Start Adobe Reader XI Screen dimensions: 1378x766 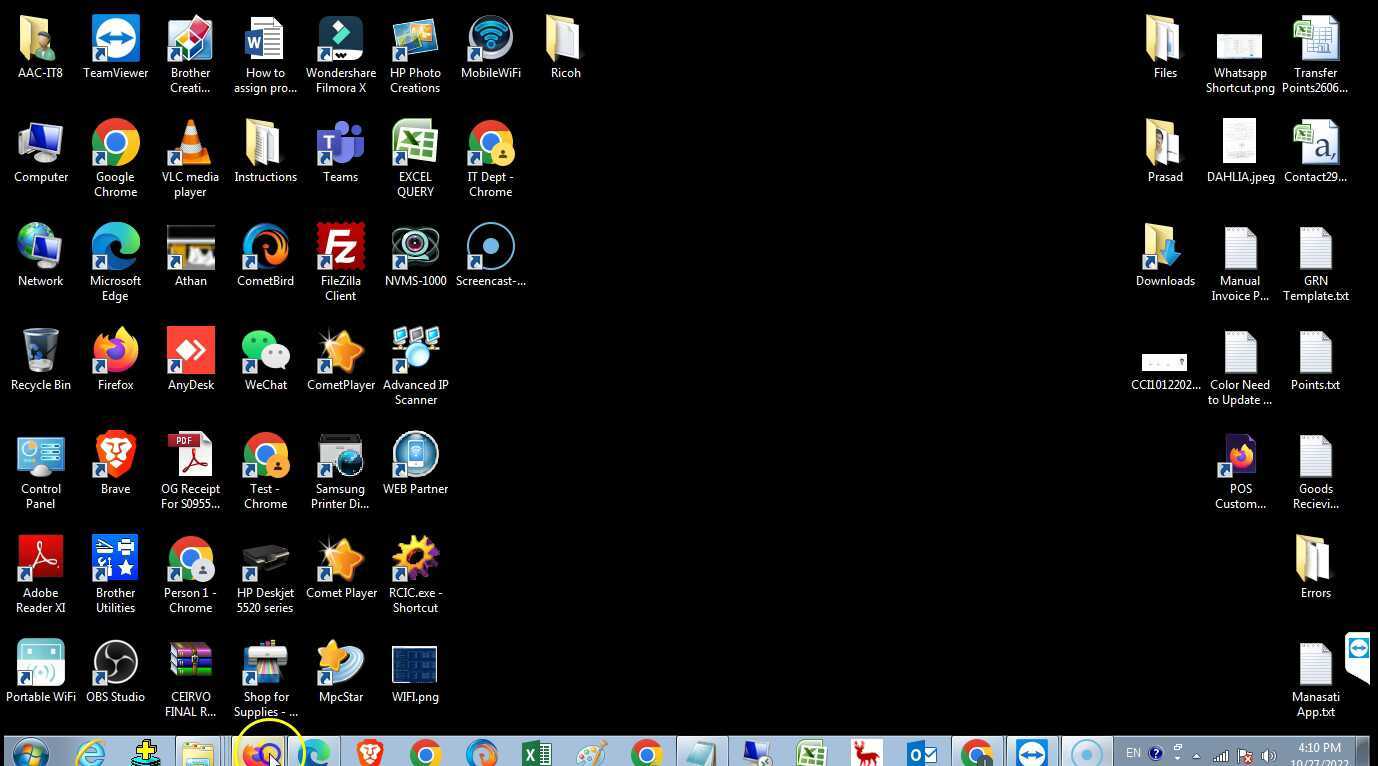click(40, 559)
